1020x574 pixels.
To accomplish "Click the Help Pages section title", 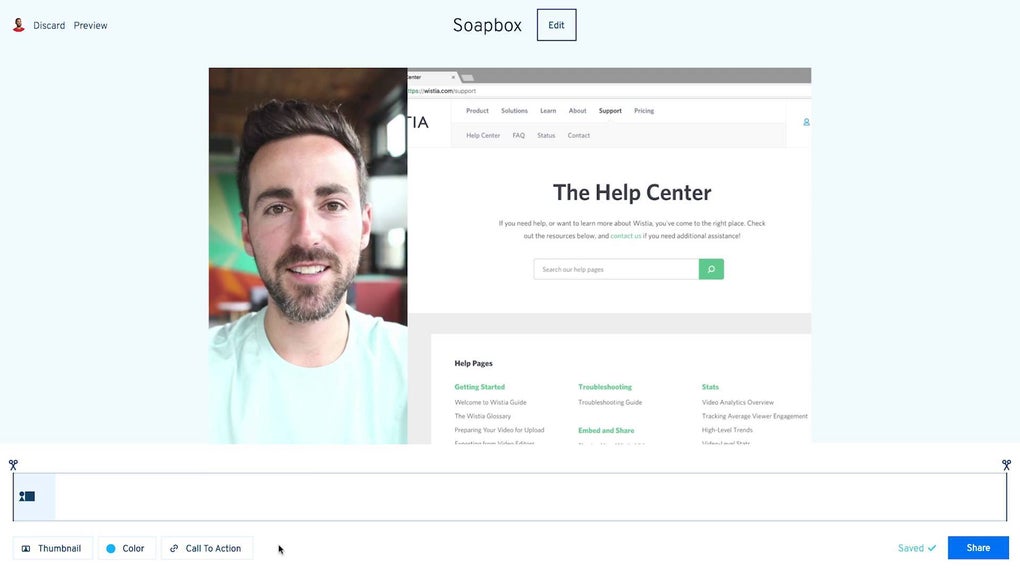I will pyautogui.click(x=474, y=363).
